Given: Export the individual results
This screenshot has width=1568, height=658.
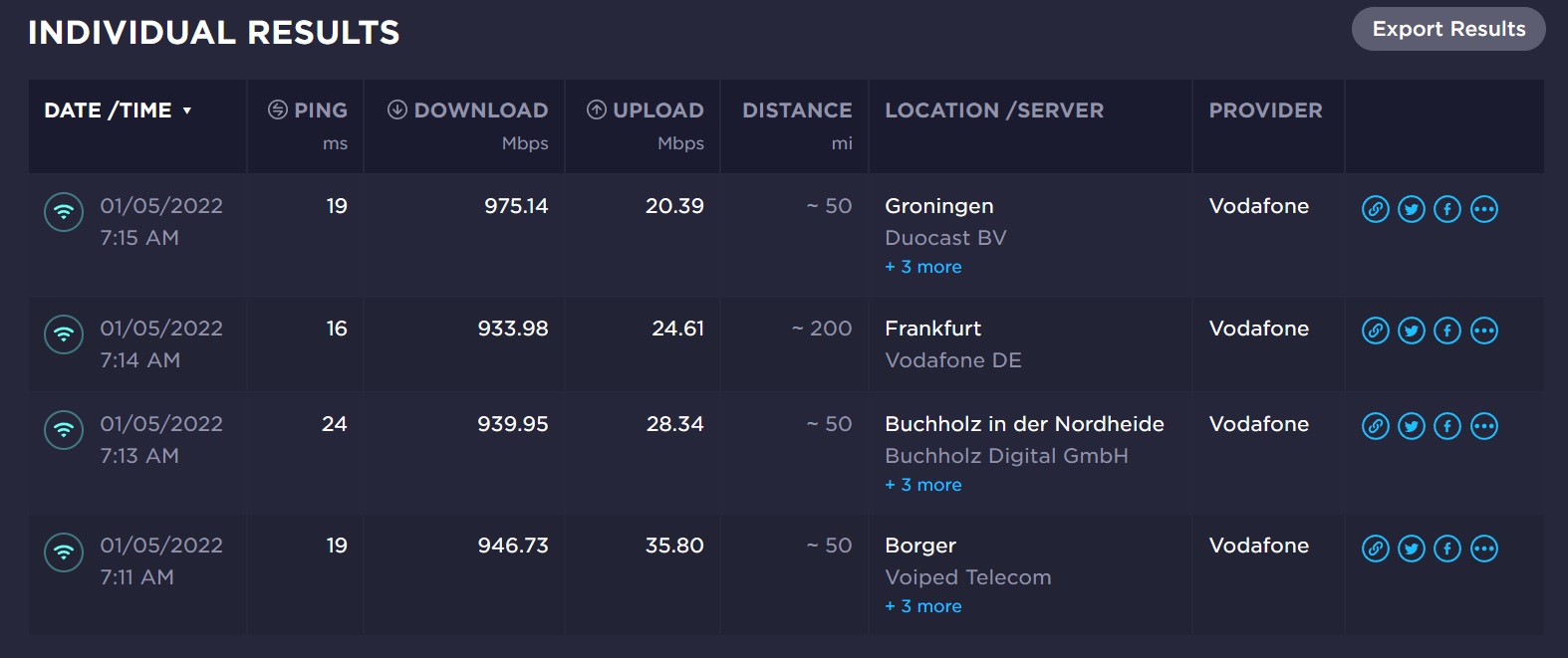Looking at the screenshot, I should pos(1448,29).
